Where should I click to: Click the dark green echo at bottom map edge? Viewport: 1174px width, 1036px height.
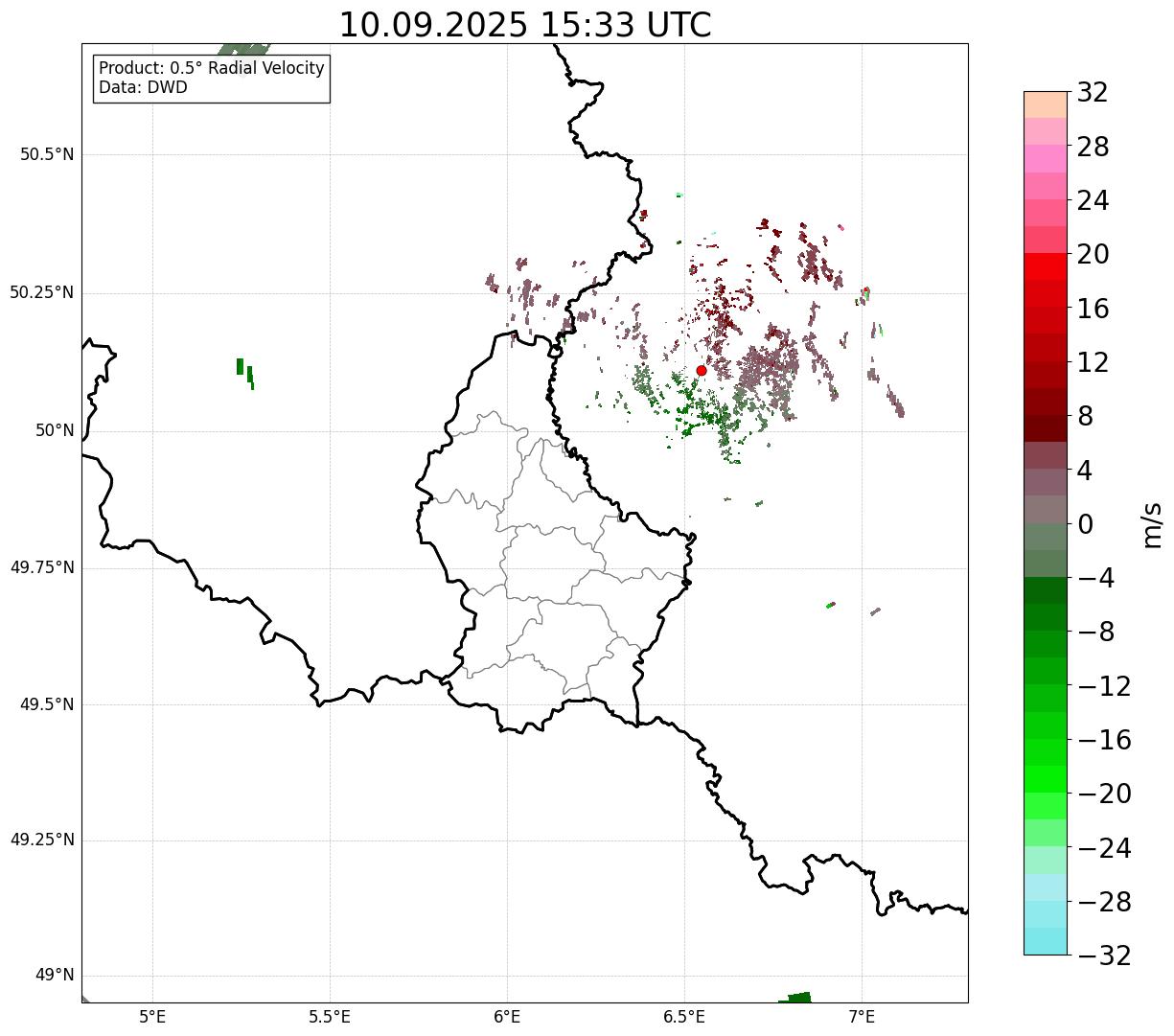(x=796, y=998)
